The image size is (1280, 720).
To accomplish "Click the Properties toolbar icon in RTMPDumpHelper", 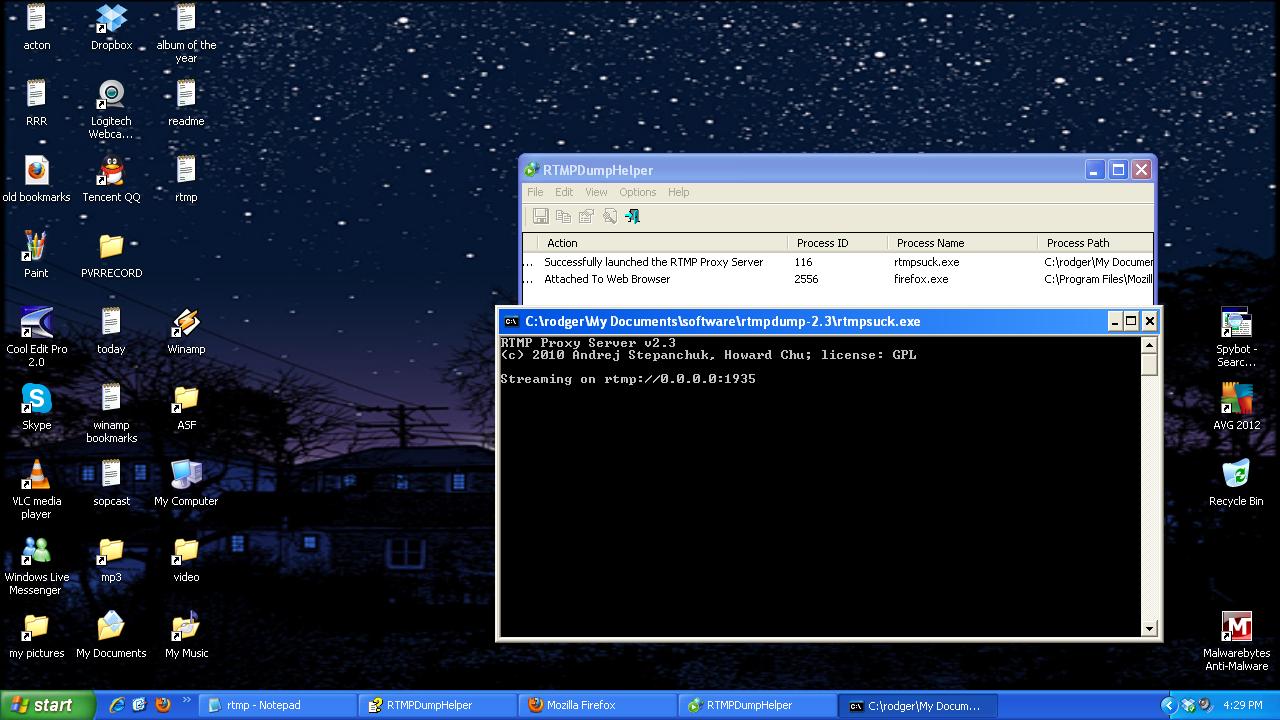I will 586,216.
